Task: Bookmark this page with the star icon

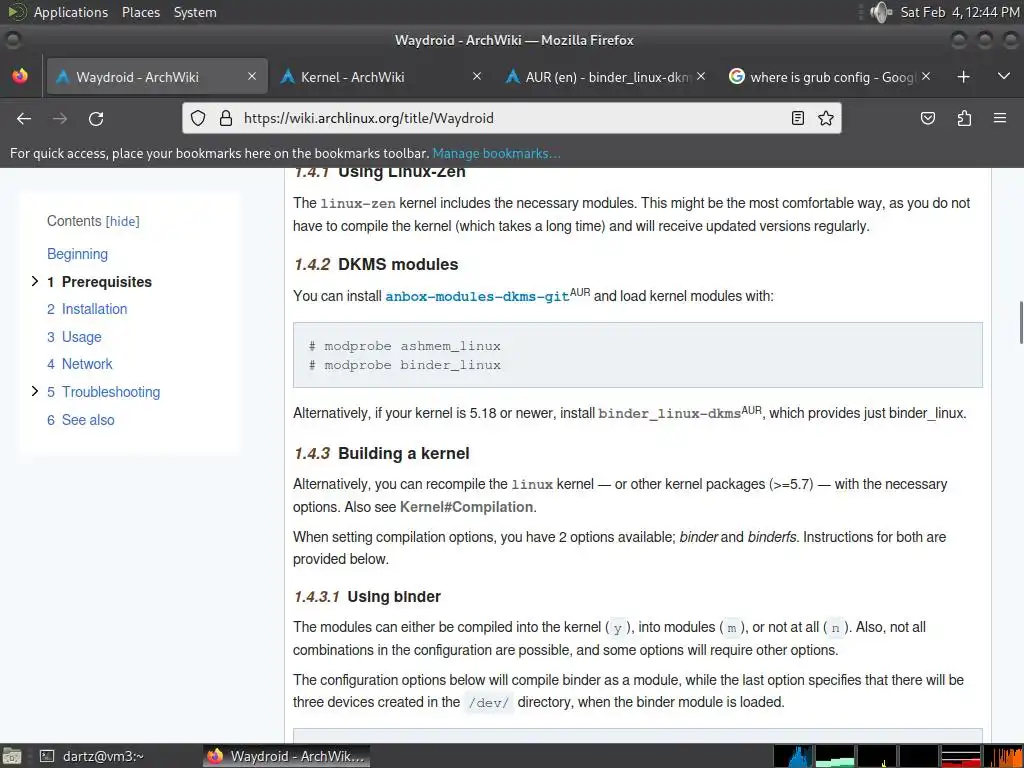Action: coord(825,118)
